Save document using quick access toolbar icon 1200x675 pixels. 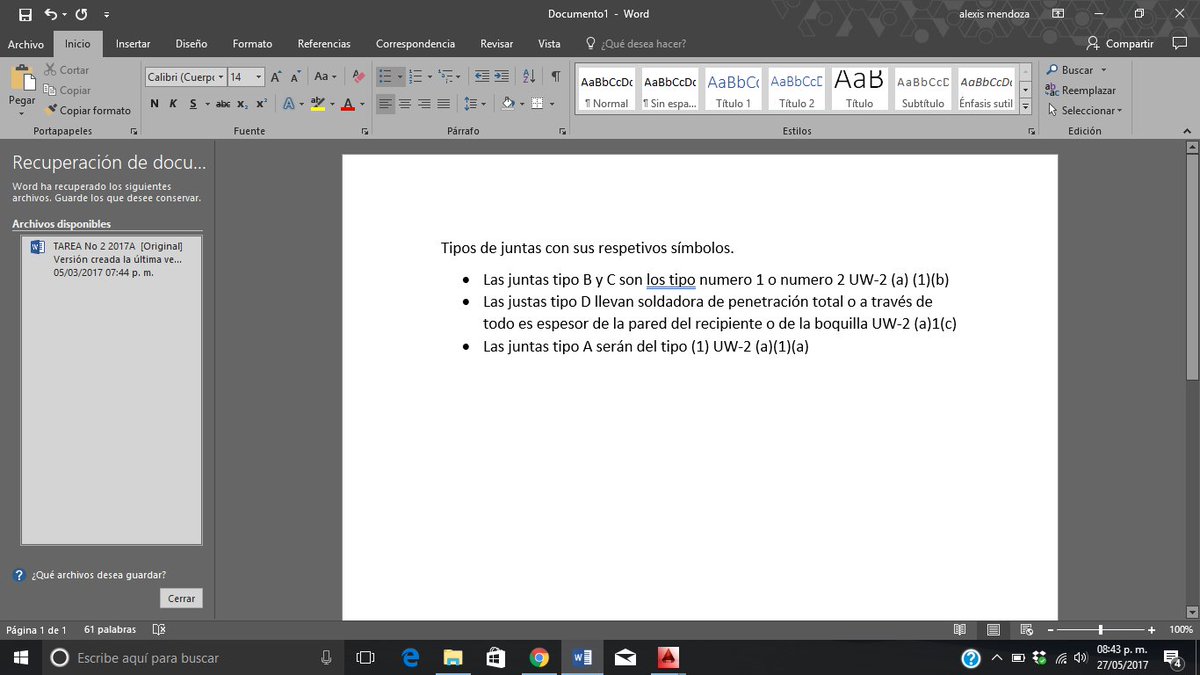click(25, 14)
